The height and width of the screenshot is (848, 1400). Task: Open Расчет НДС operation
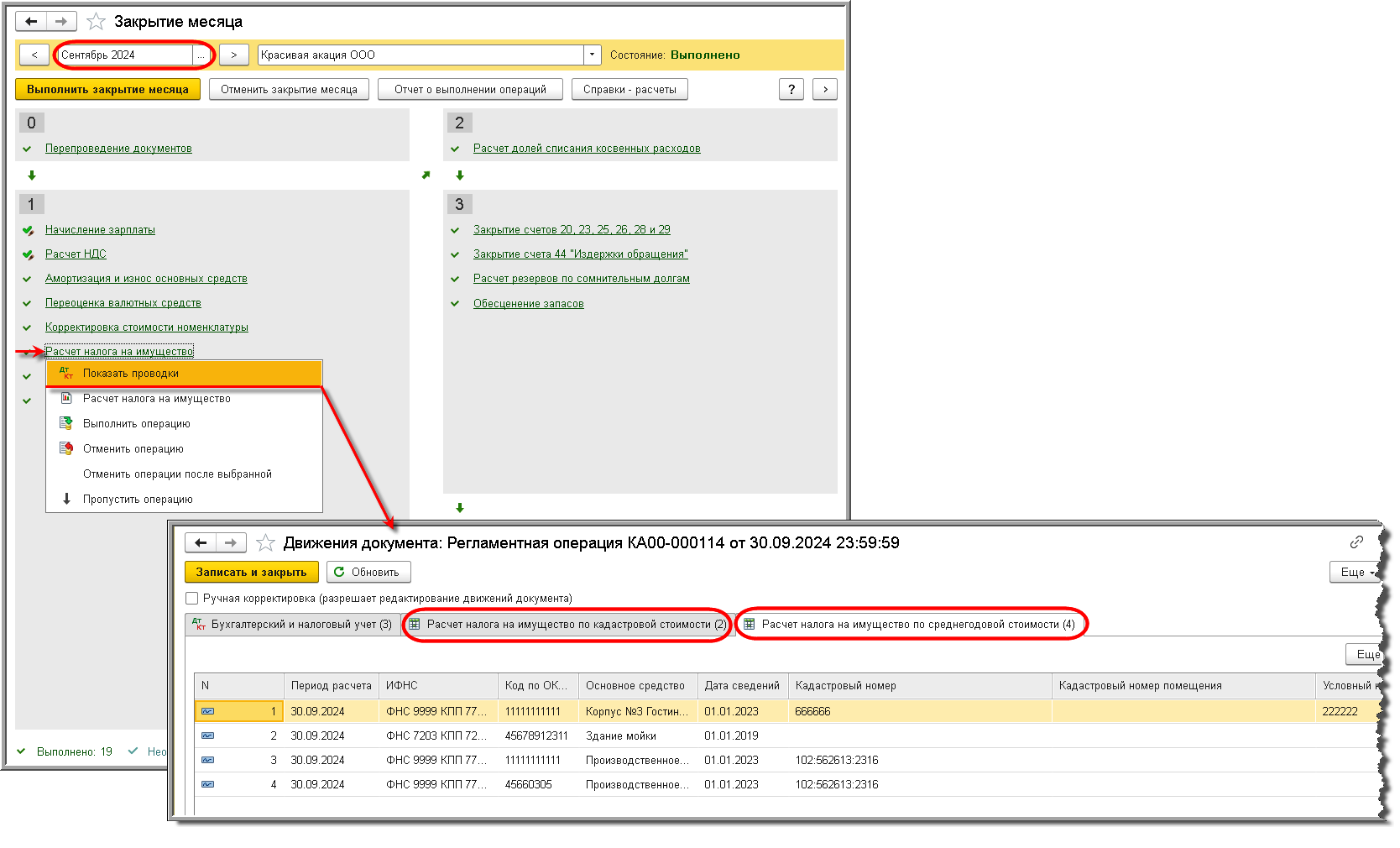tap(76, 254)
